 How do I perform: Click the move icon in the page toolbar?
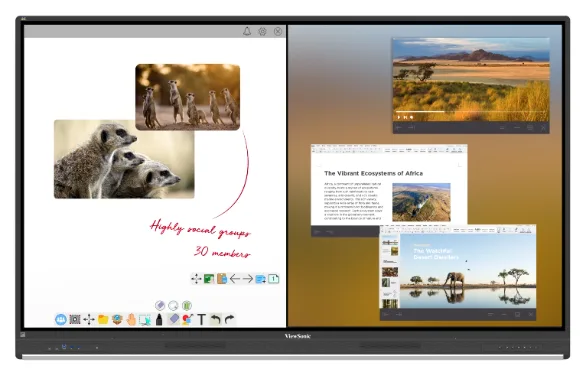(x=196, y=279)
